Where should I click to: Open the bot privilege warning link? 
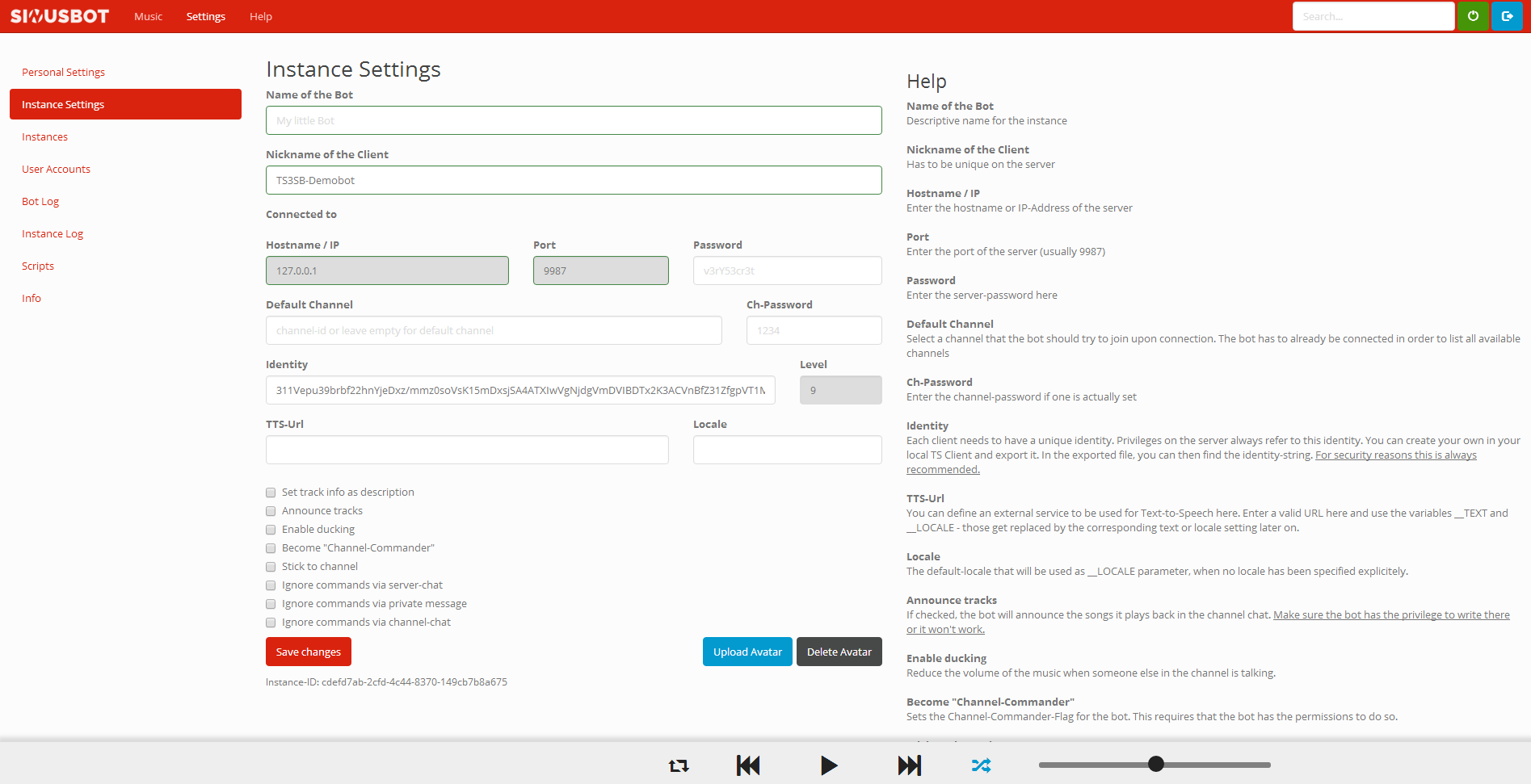[x=1391, y=615]
